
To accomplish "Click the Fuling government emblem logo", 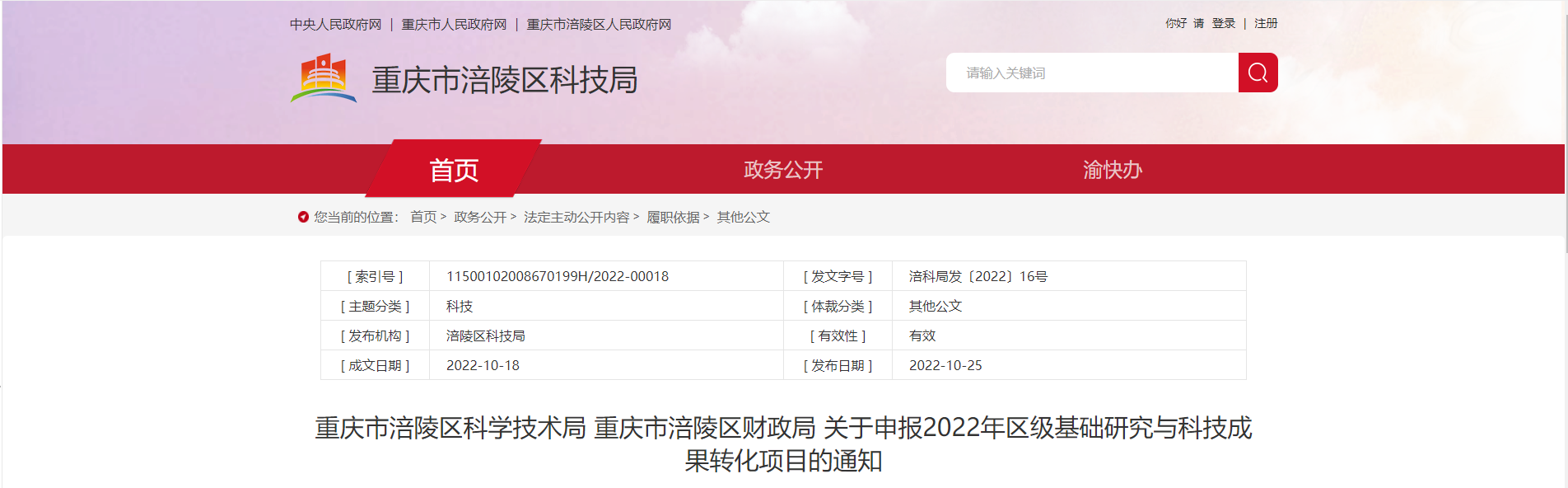I will click(x=324, y=79).
